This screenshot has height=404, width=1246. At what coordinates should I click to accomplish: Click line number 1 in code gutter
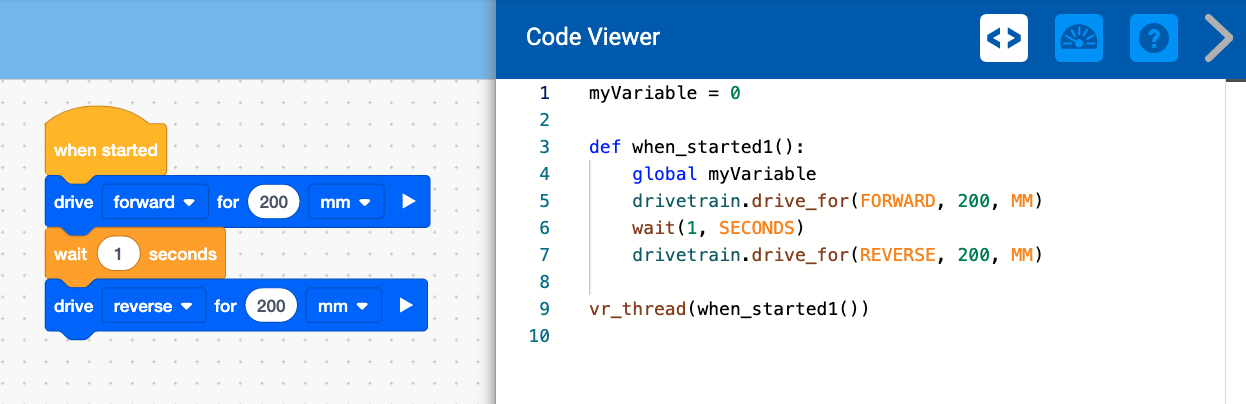(544, 93)
